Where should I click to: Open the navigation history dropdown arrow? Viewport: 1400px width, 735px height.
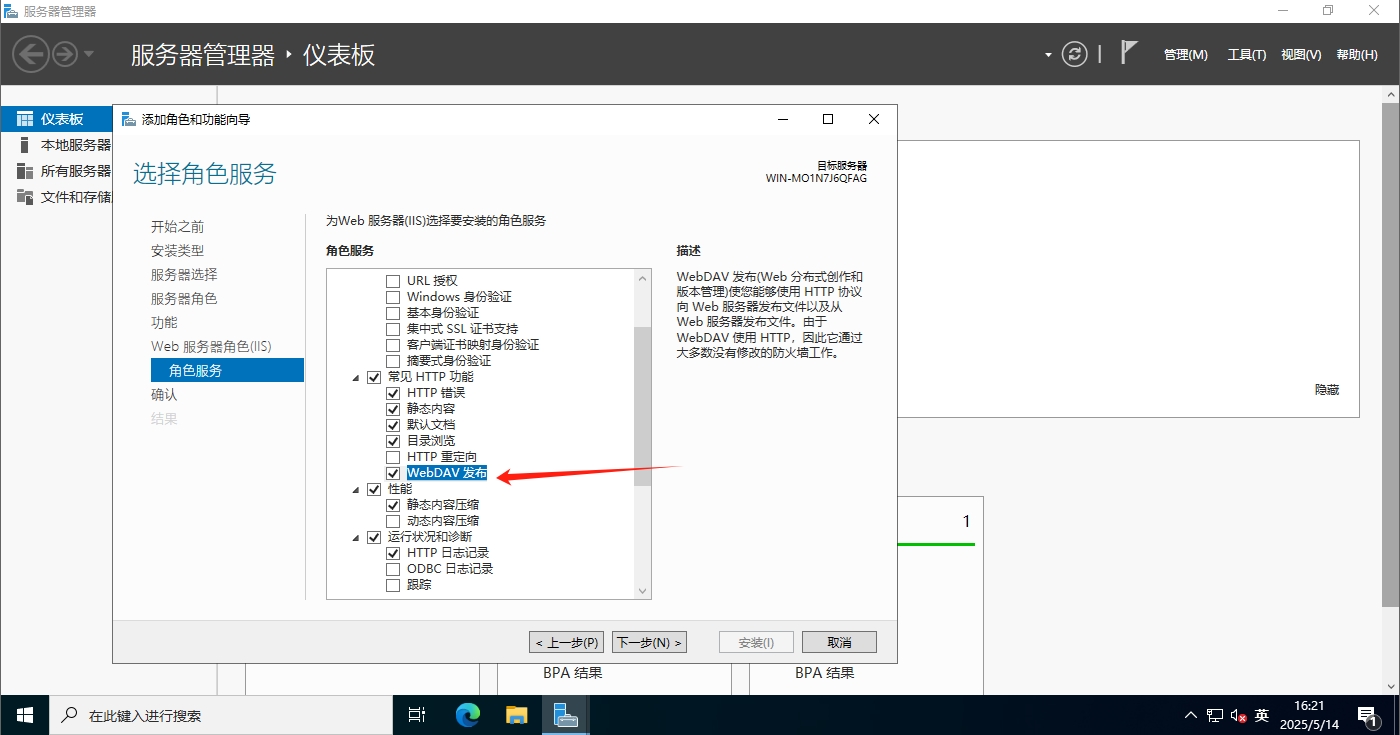click(89, 54)
